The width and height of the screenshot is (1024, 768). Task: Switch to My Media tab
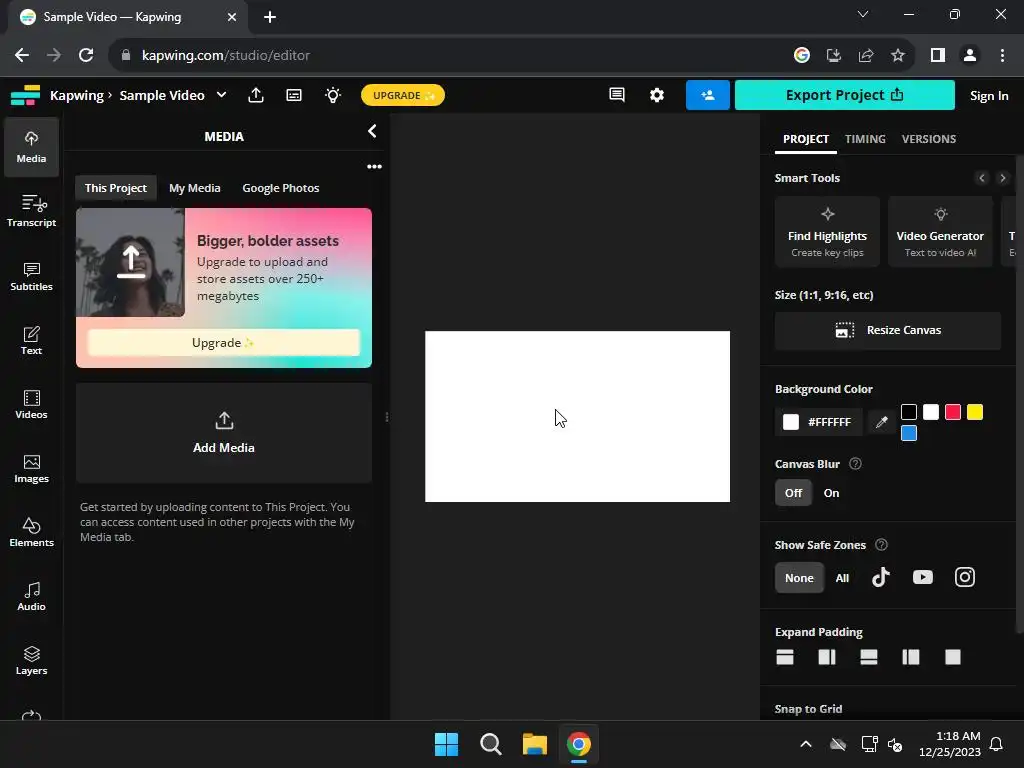(195, 188)
